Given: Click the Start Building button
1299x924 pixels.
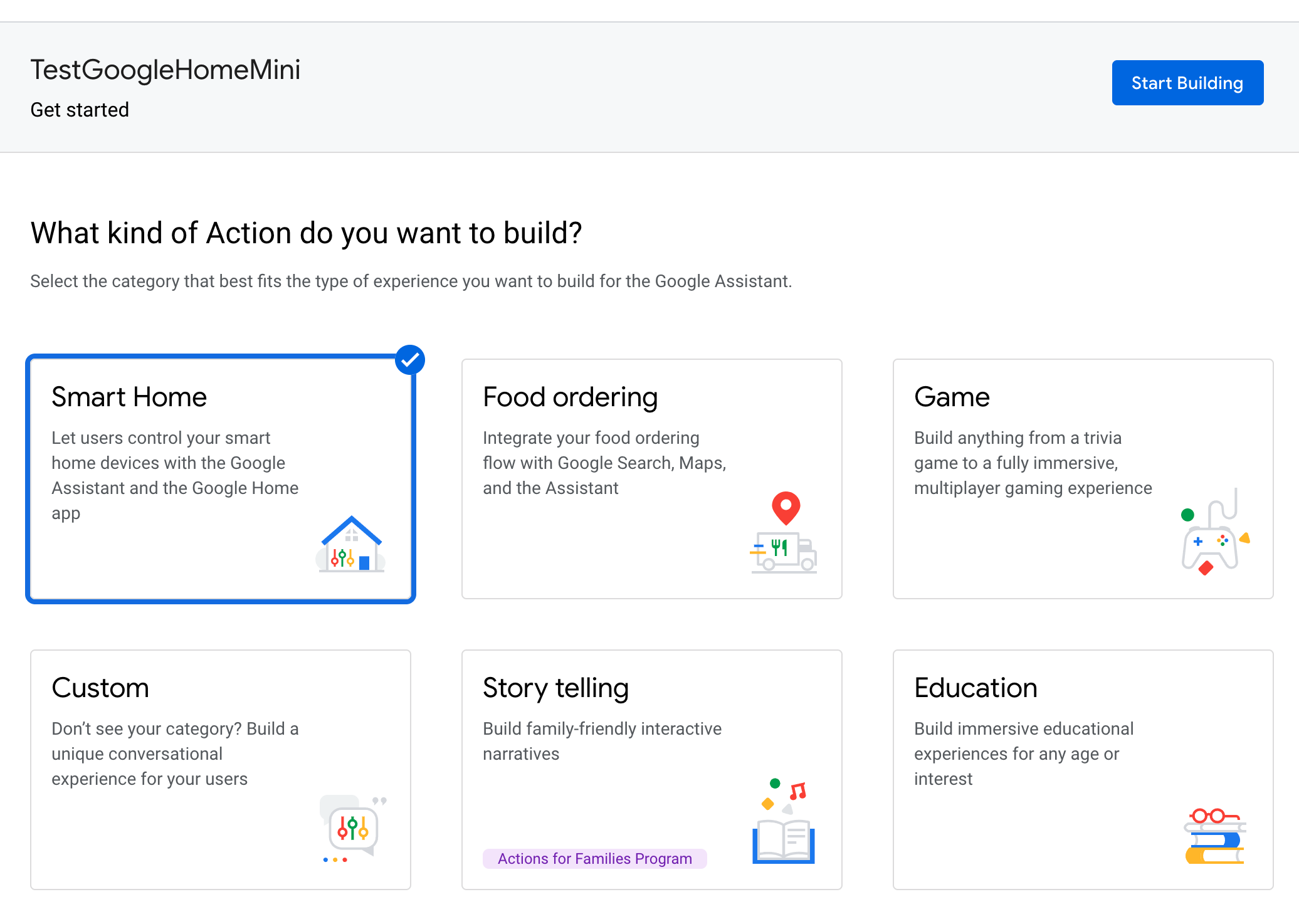Looking at the screenshot, I should click(1187, 82).
